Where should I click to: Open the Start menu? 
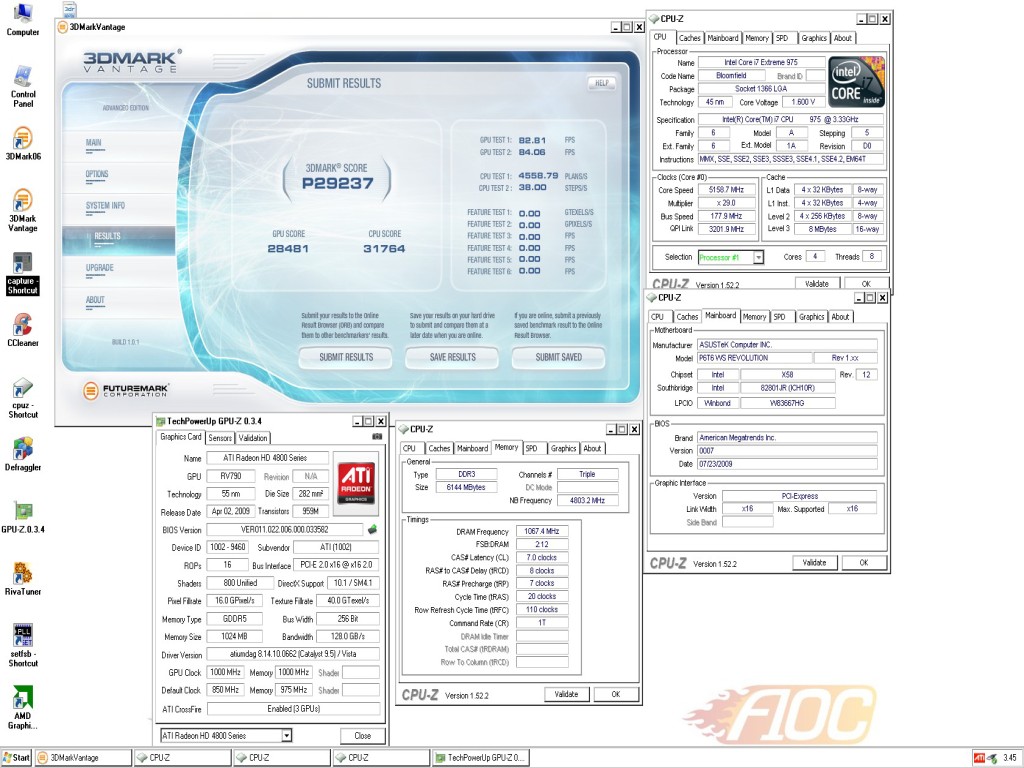point(16,758)
